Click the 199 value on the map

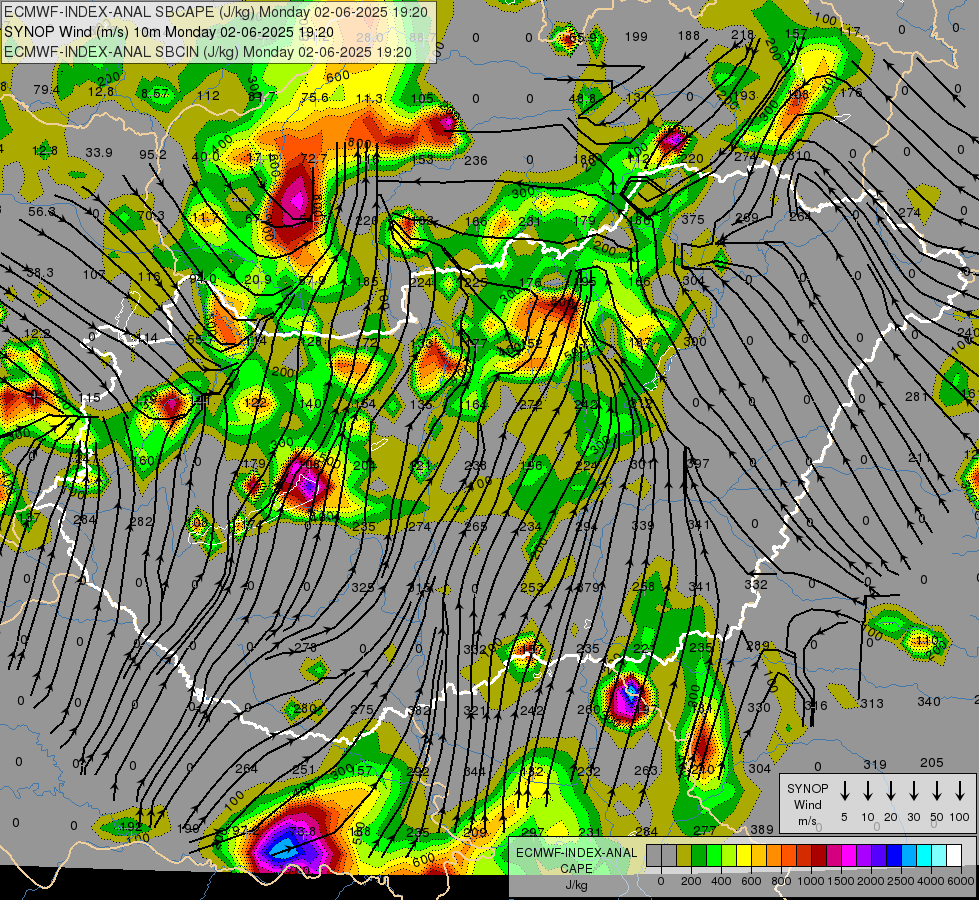636,37
